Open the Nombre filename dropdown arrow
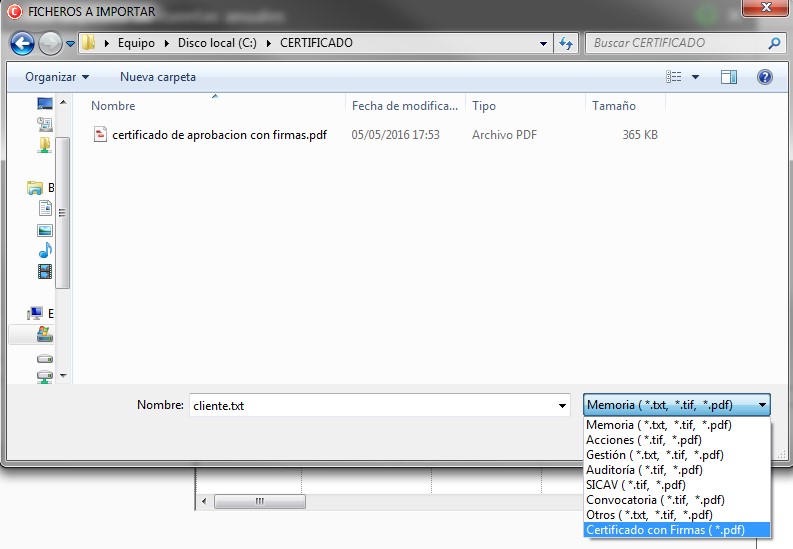Screen dimensions: 793x549 pos(562,405)
